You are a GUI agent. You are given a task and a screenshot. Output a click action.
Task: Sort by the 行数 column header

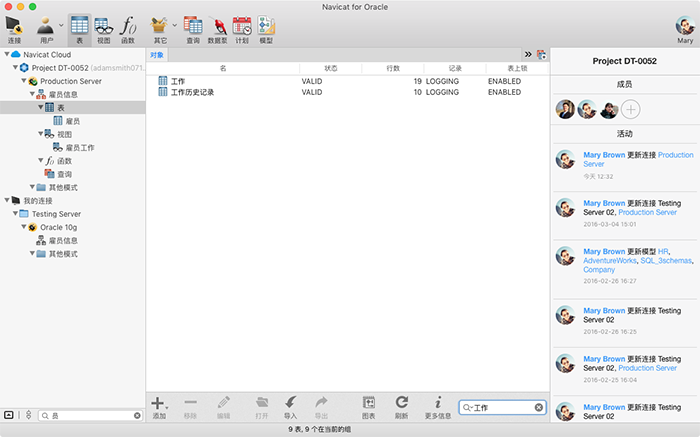click(x=393, y=68)
